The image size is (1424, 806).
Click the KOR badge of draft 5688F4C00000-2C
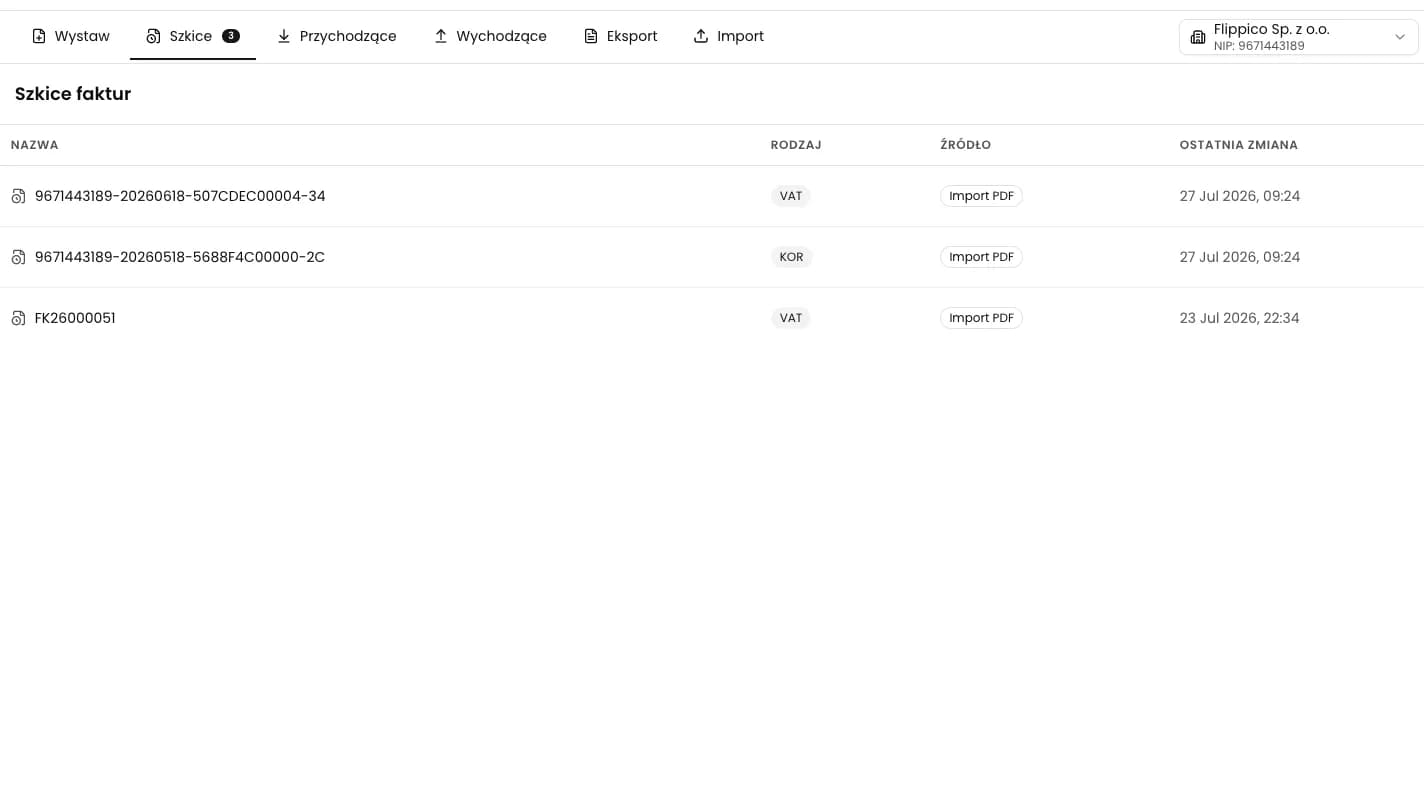(x=792, y=257)
